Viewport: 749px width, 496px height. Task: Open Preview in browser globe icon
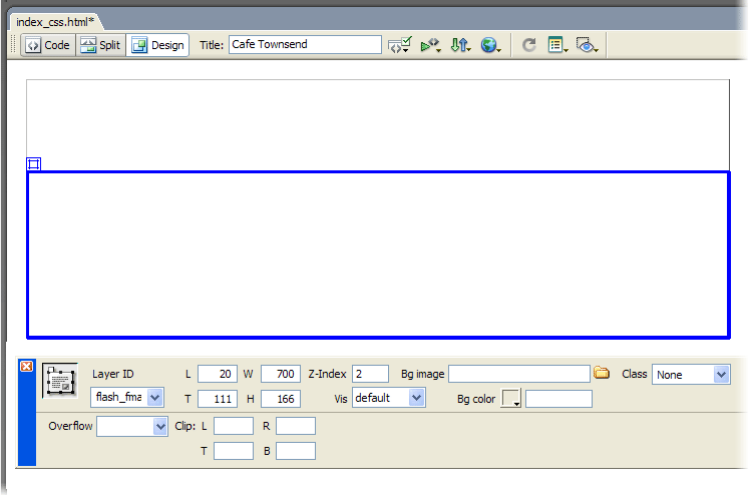[x=490, y=45]
